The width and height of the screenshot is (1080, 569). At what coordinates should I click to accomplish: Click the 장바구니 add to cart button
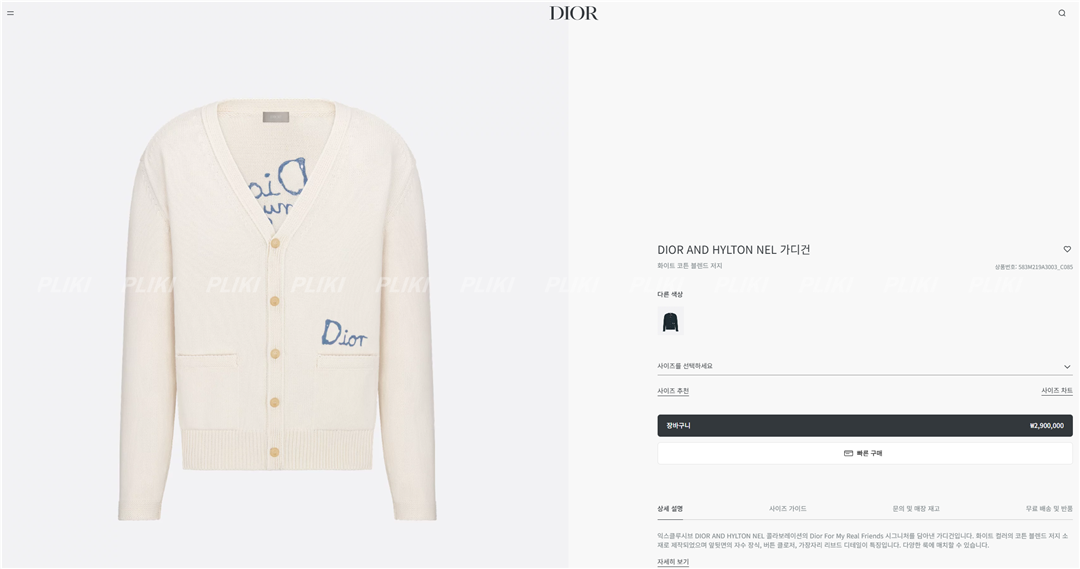click(864, 426)
